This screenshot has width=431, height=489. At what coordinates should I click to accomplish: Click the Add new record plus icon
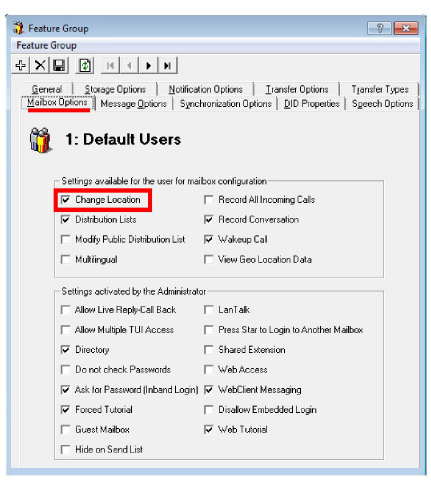pyautogui.click(x=20, y=65)
